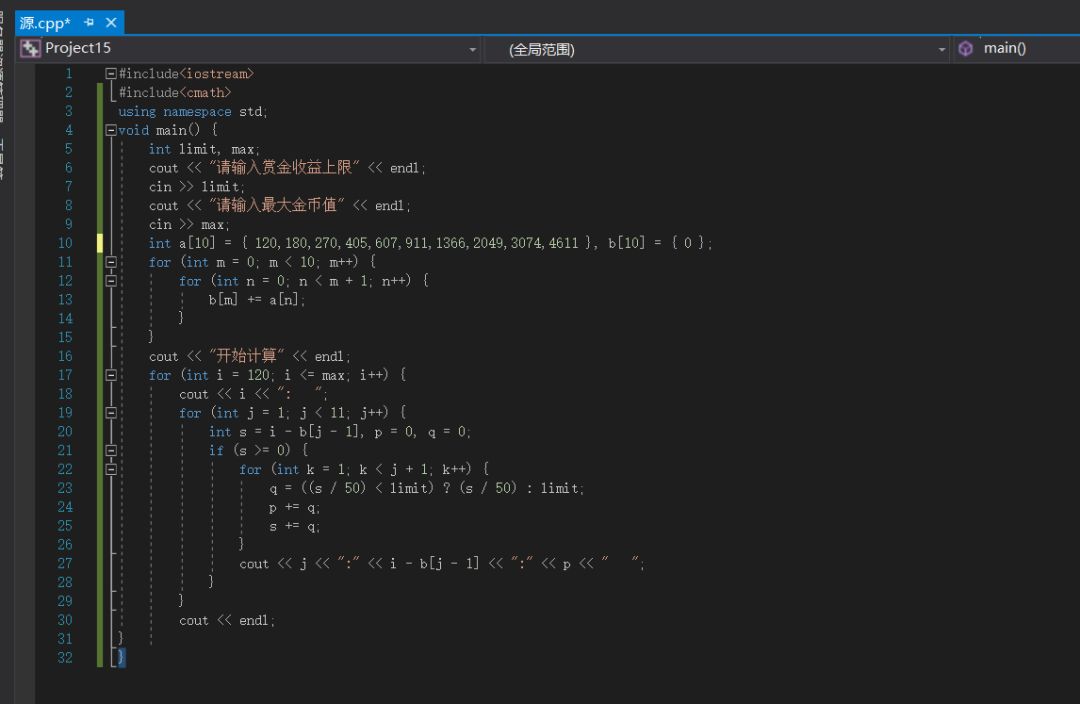Collapse the if (s >= 0) block on line 21

tap(111, 451)
